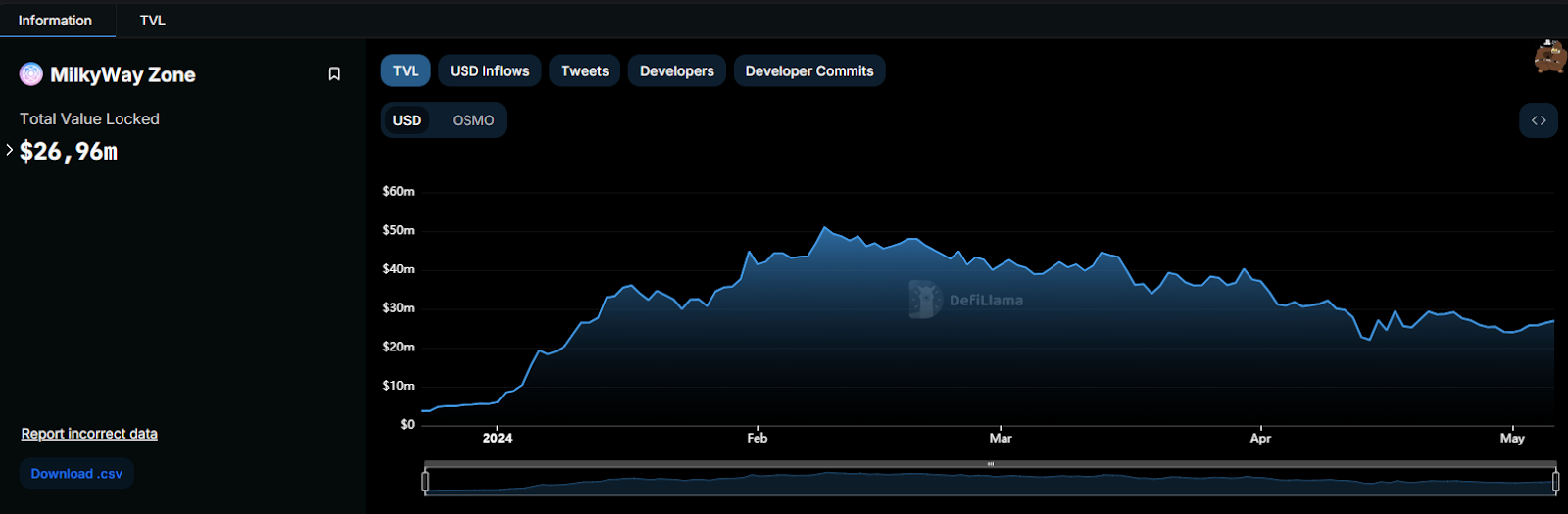Grab the right handle of range slider
This screenshot has height=514, width=1568.
[1555, 481]
